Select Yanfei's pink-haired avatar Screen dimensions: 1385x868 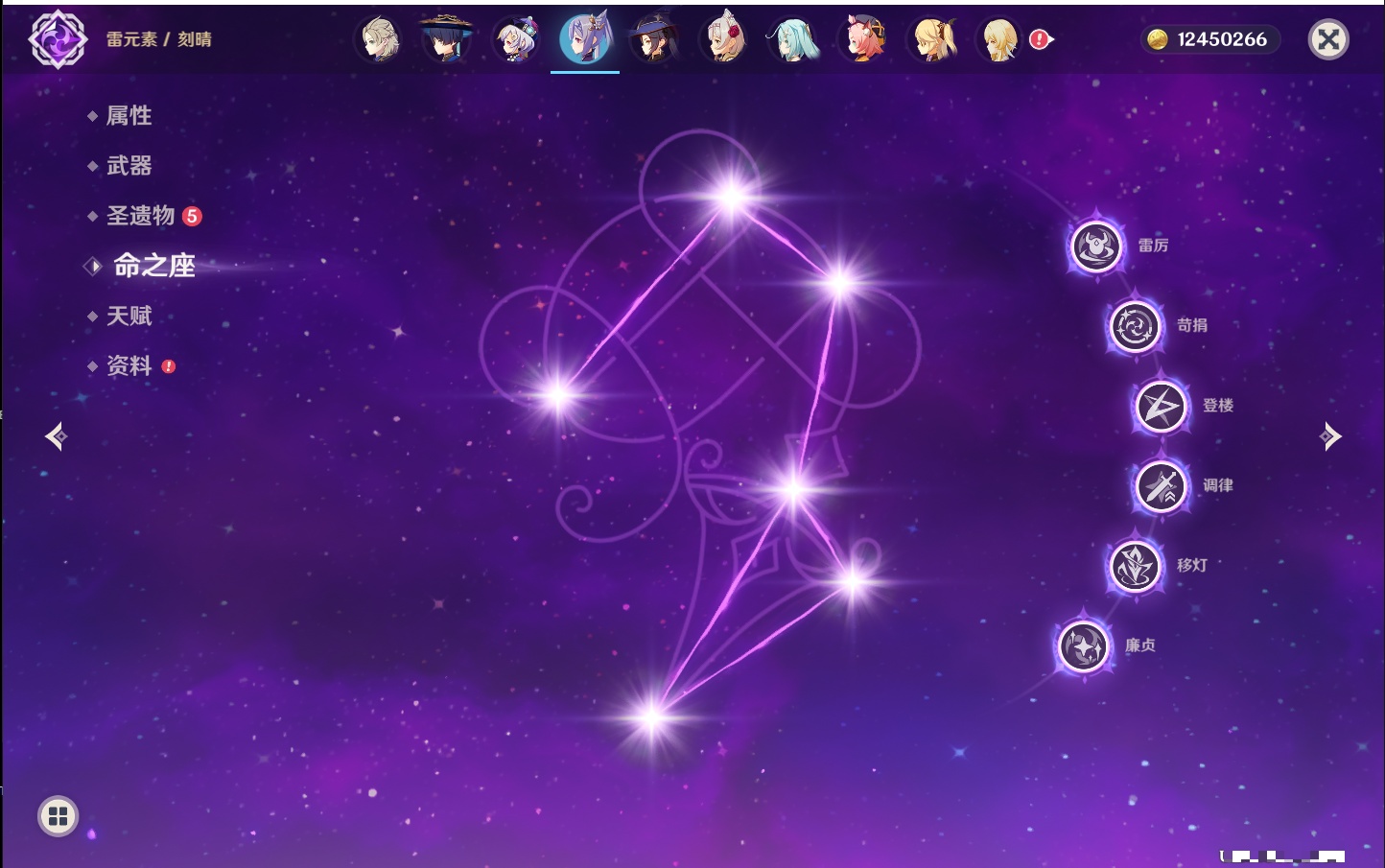[x=862, y=39]
